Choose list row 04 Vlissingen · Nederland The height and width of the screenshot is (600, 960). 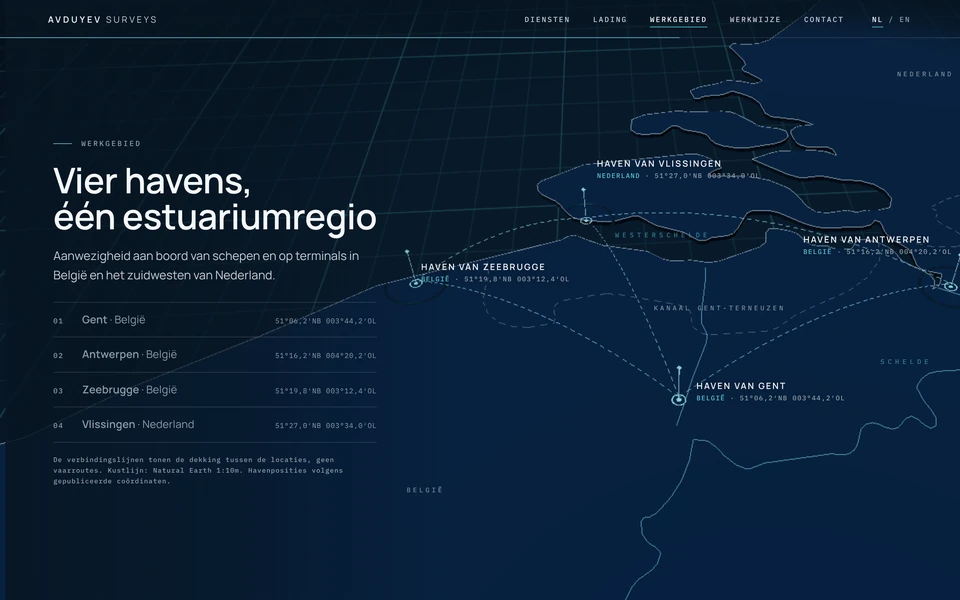[x=215, y=425]
